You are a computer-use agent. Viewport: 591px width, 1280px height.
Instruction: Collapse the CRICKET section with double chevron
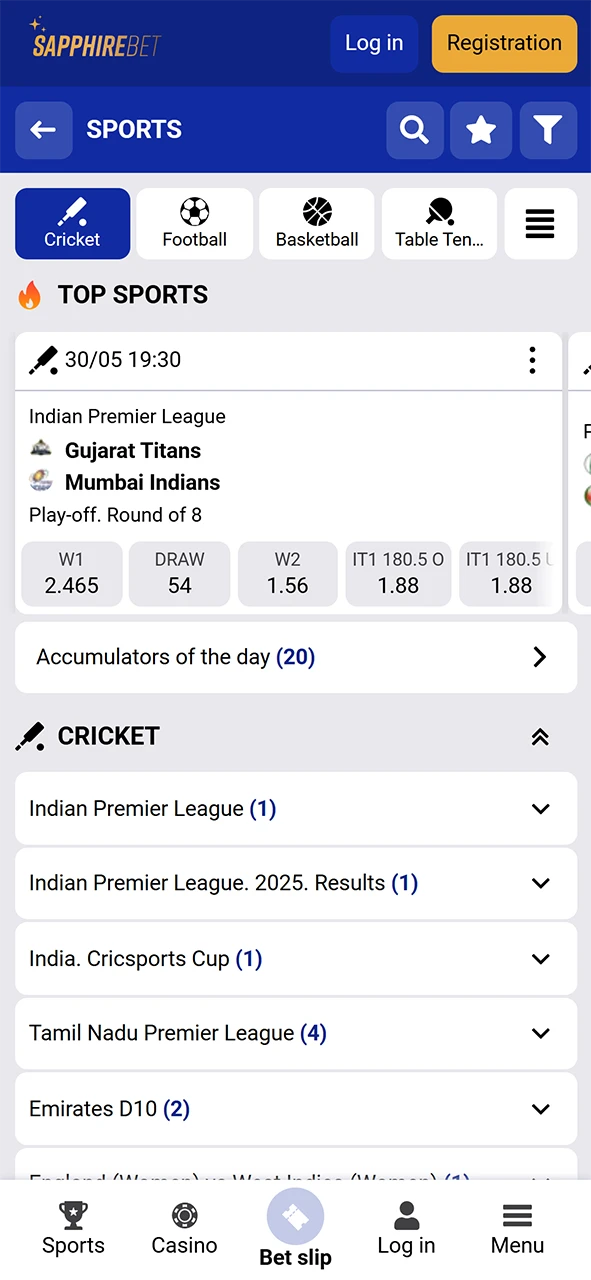(540, 736)
